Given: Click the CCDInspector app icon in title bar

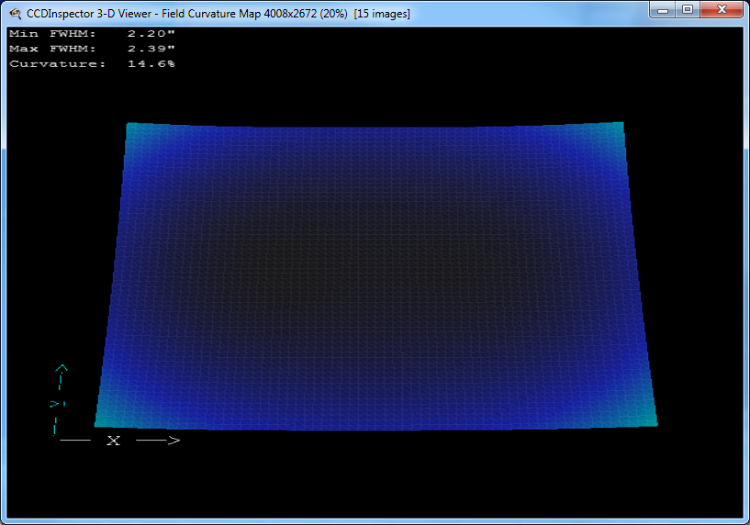Looking at the screenshot, I should tap(15, 14).
